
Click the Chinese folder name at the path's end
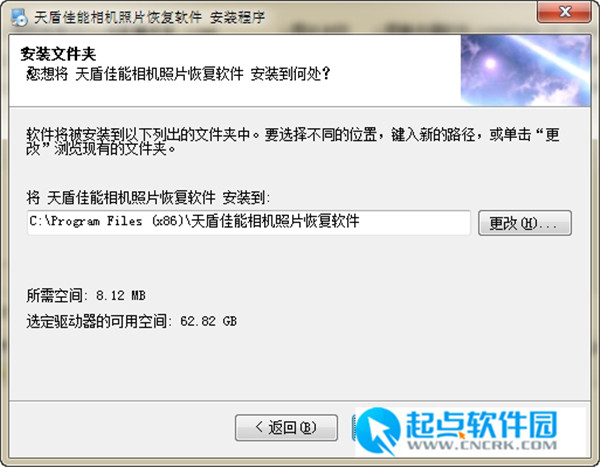(x=275, y=221)
